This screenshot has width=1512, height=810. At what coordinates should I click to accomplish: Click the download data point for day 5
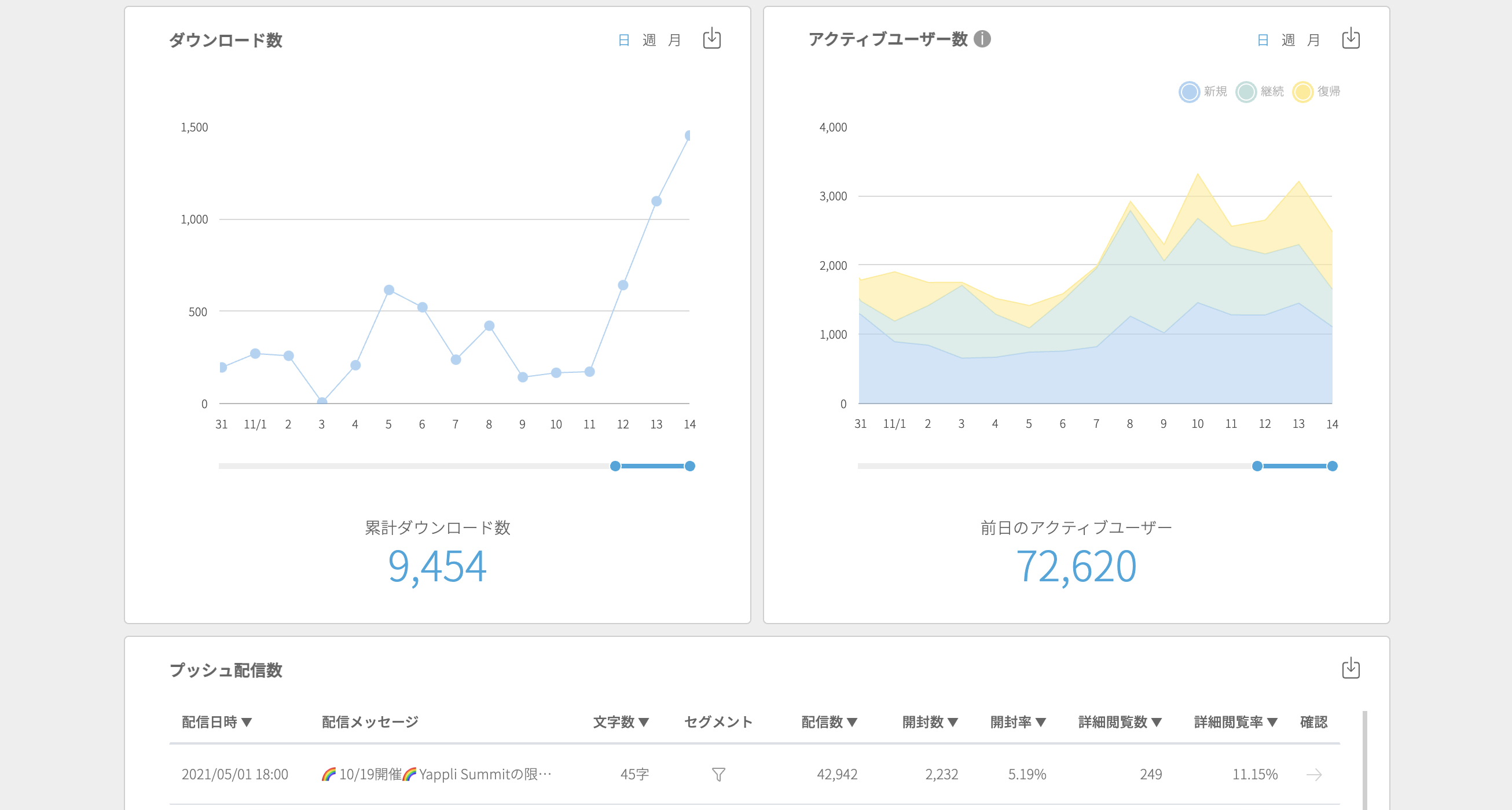[389, 290]
